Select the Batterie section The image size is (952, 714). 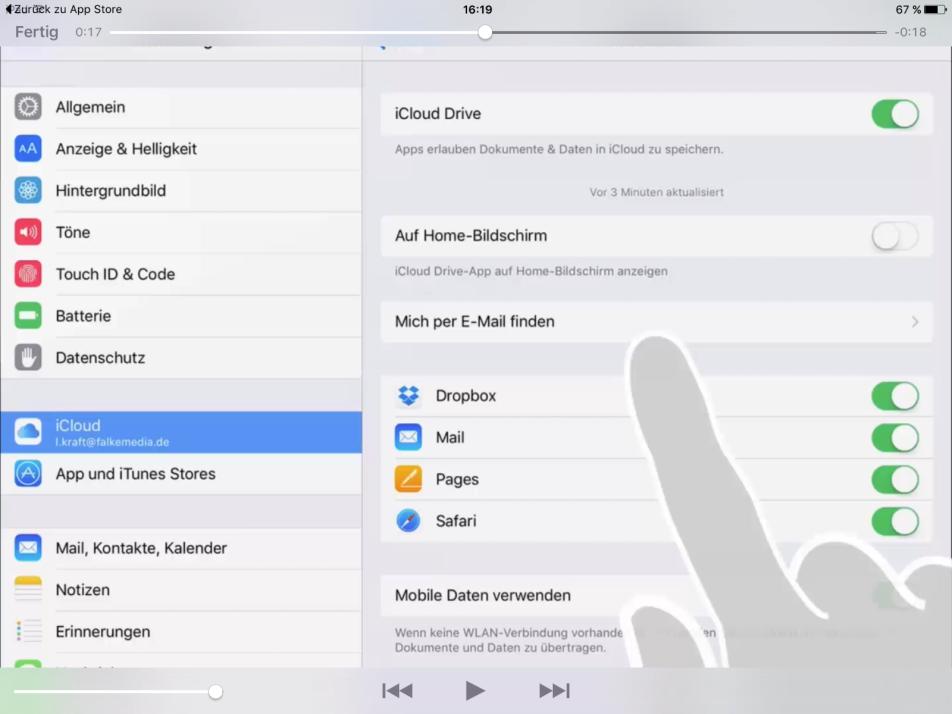[181, 316]
